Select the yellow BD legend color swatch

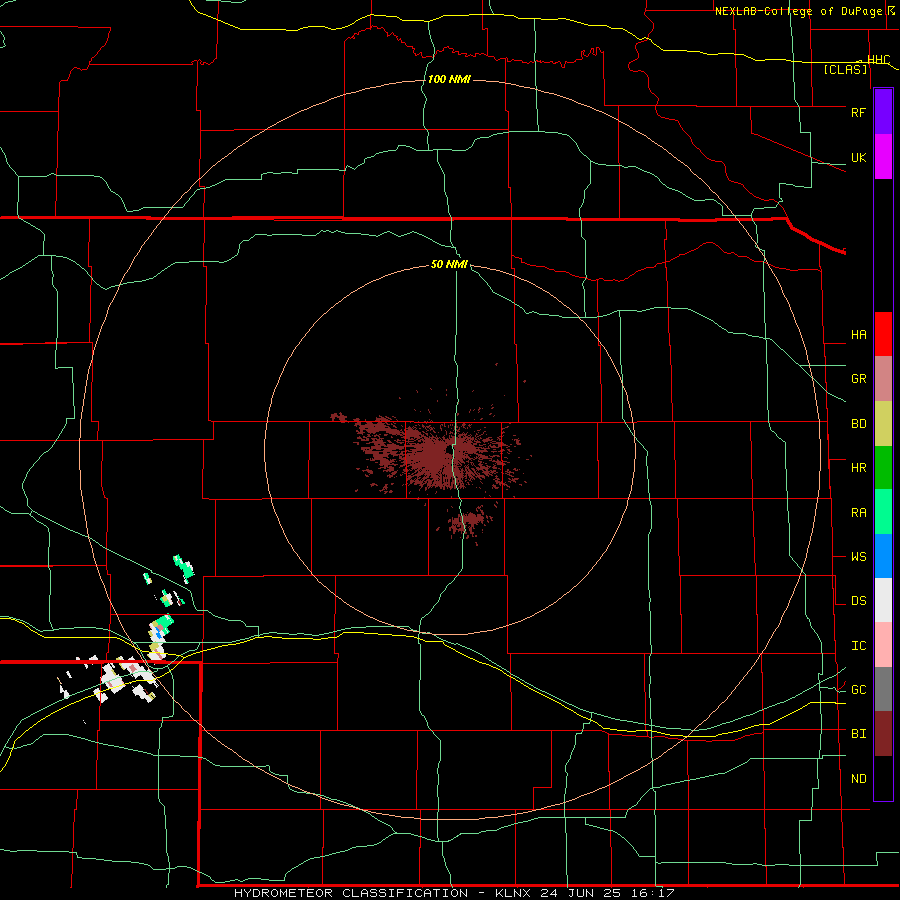[x=883, y=424]
